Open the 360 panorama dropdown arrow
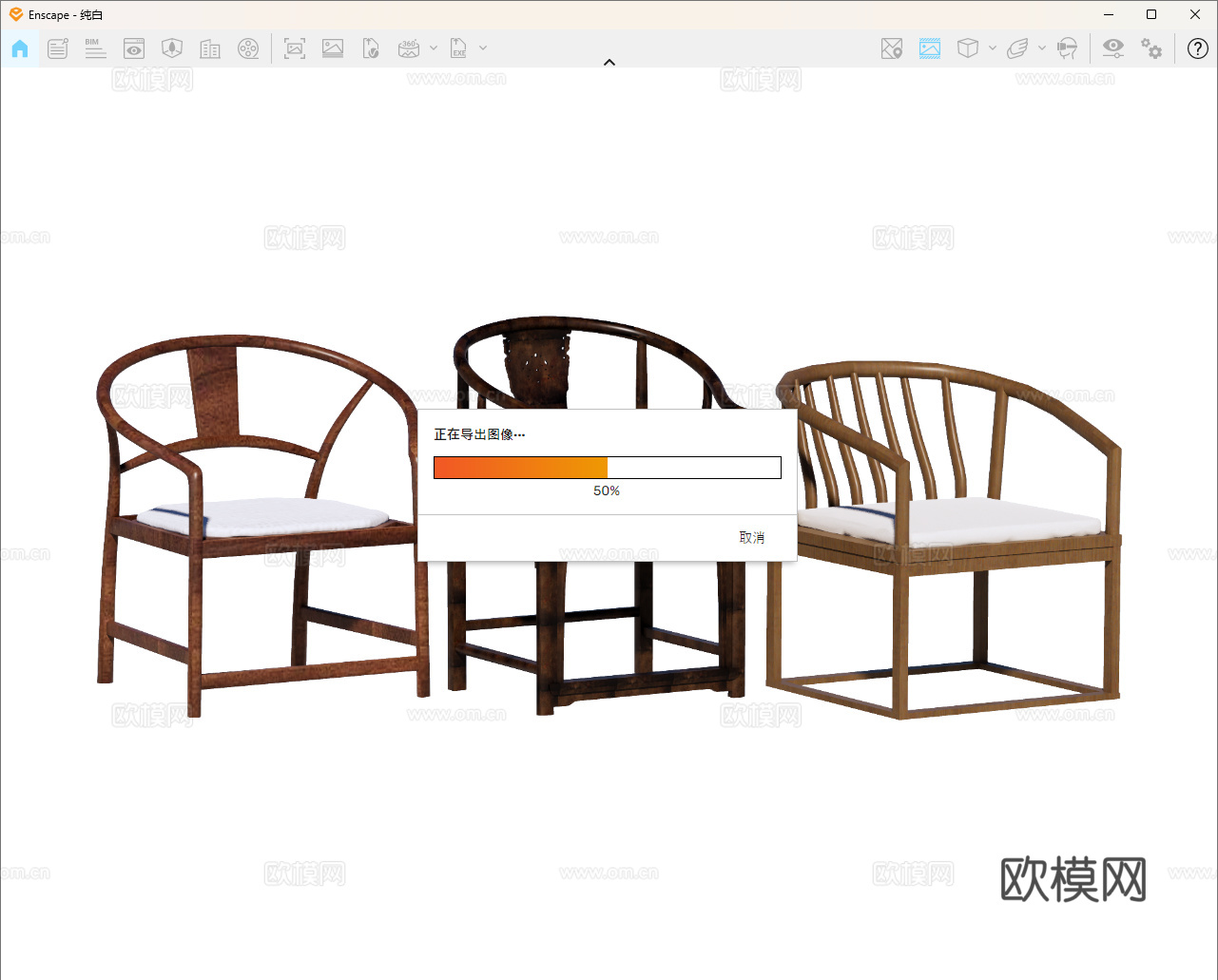 pos(434,48)
